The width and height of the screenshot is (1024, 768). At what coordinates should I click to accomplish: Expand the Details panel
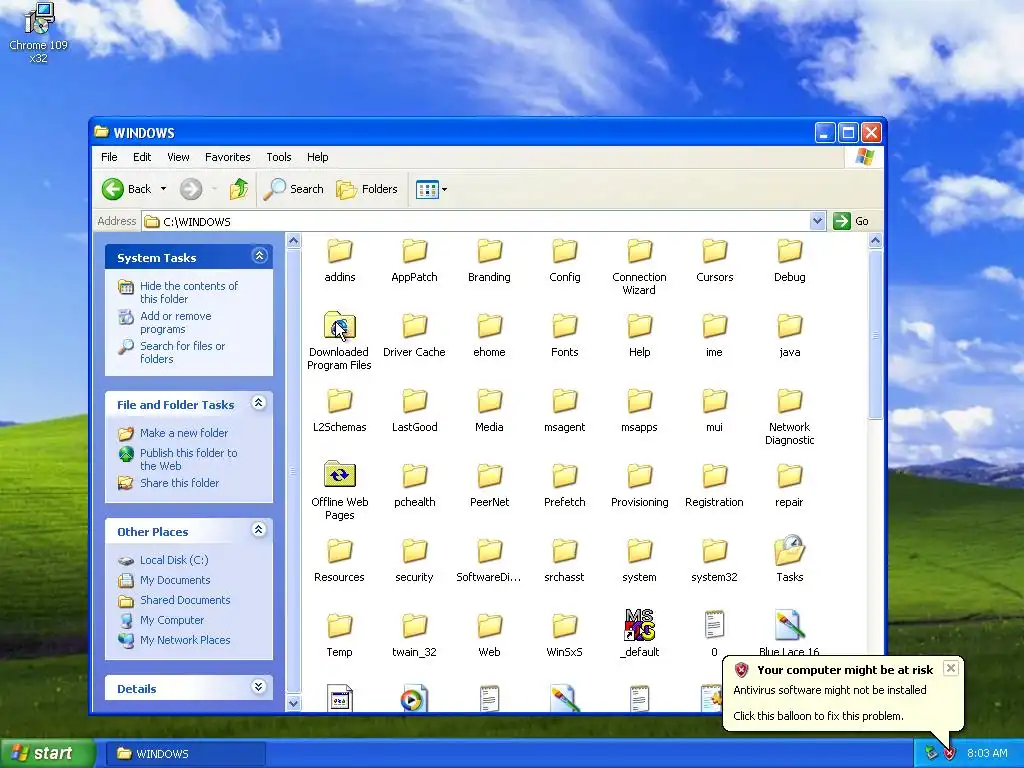tap(259, 686)
